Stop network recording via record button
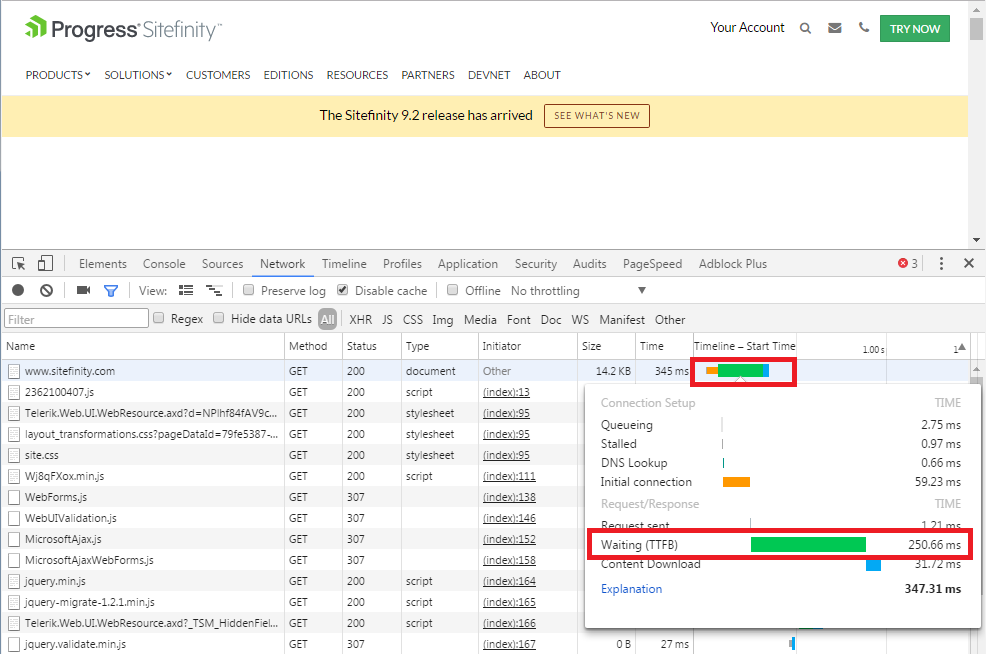This screenshot has height=654, width=986. [16, 290]
